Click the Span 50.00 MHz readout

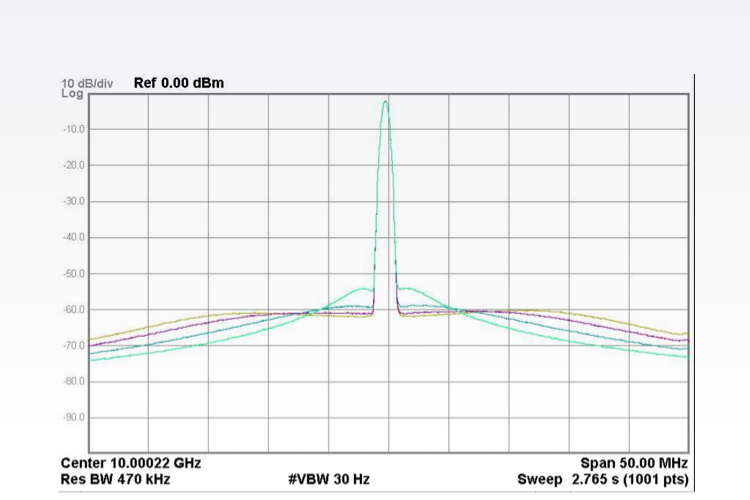point(634,464)
